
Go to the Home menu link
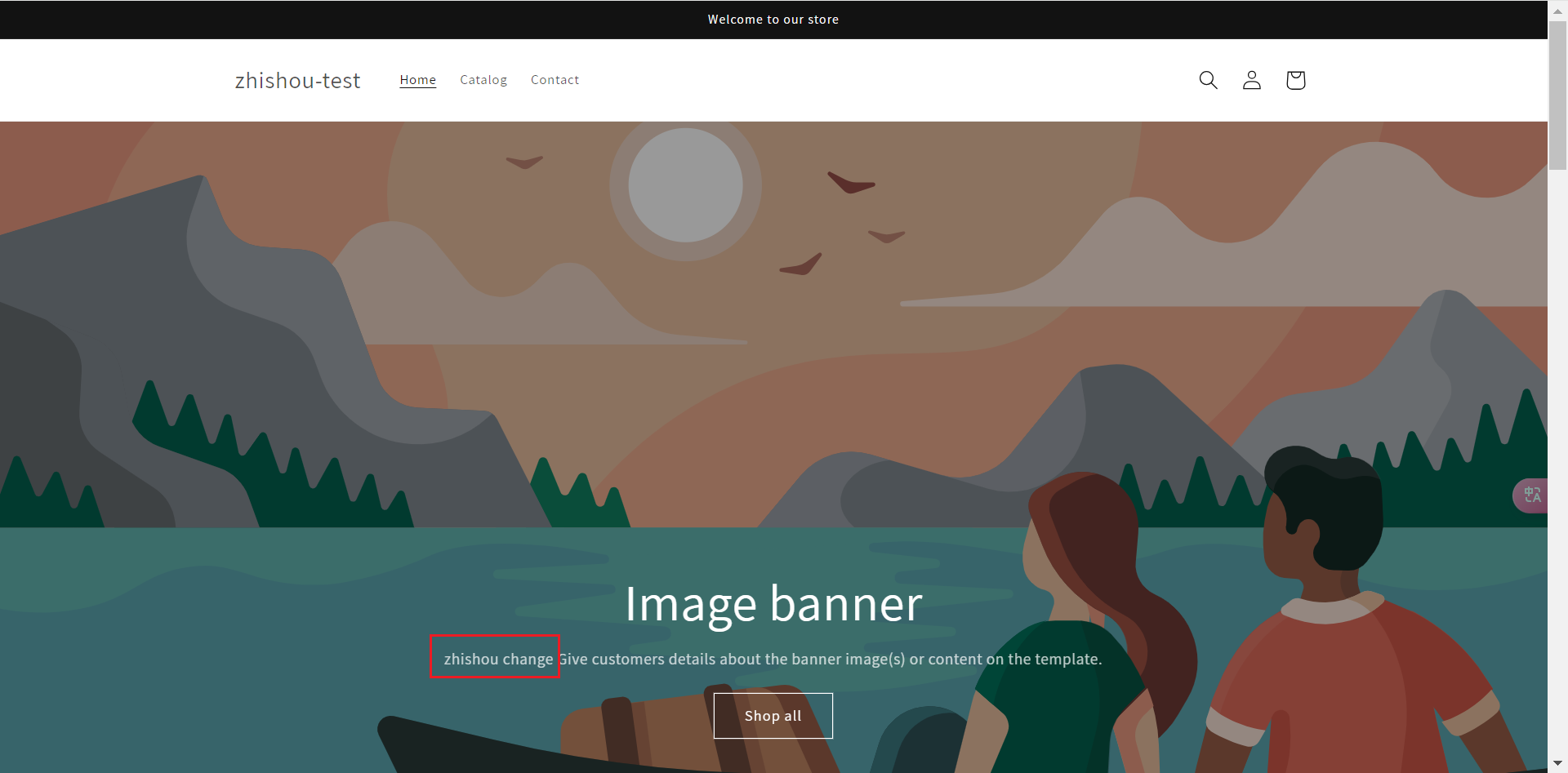(418, 80)
